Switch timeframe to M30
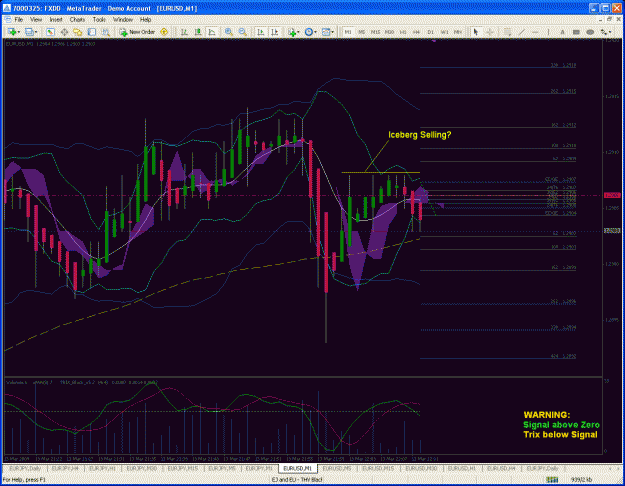625x486 pixels. [x=389, y=32]
